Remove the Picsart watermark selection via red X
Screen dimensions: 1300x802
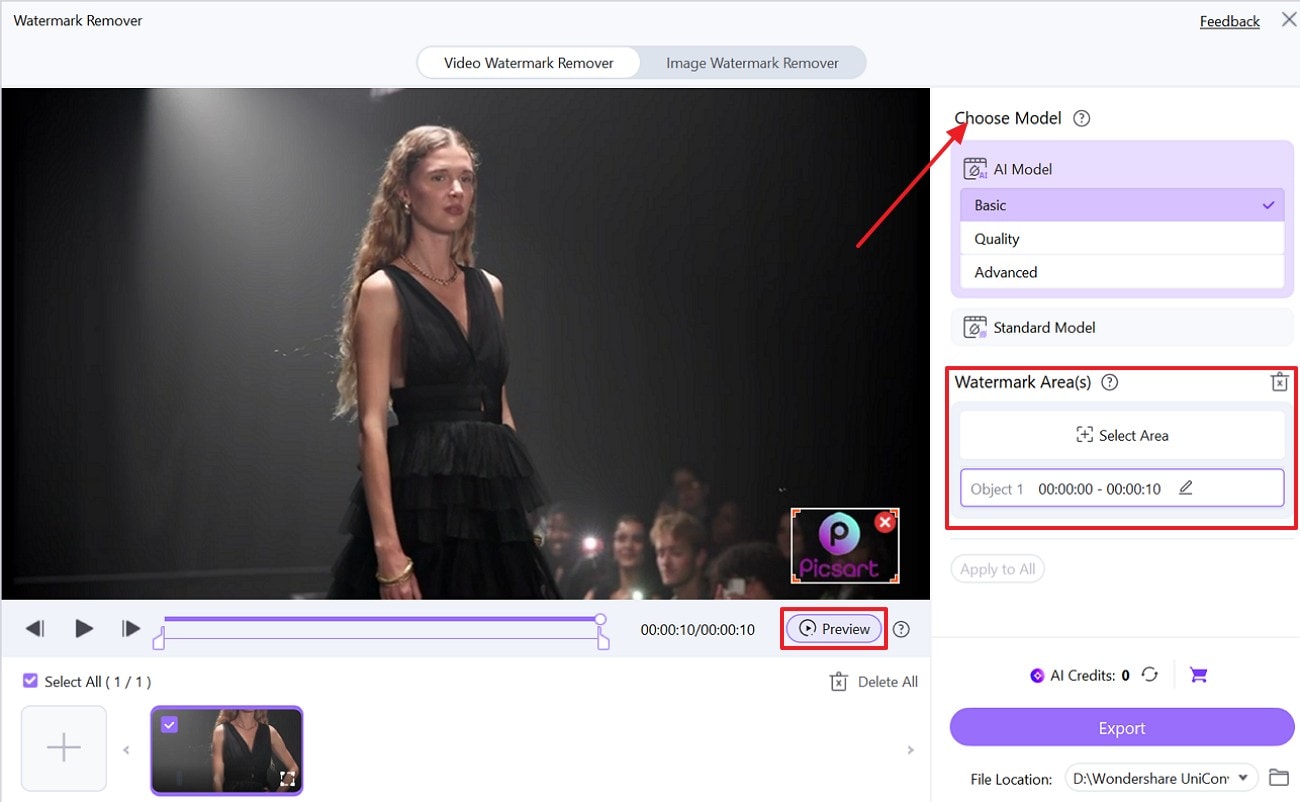pos(884,521)
